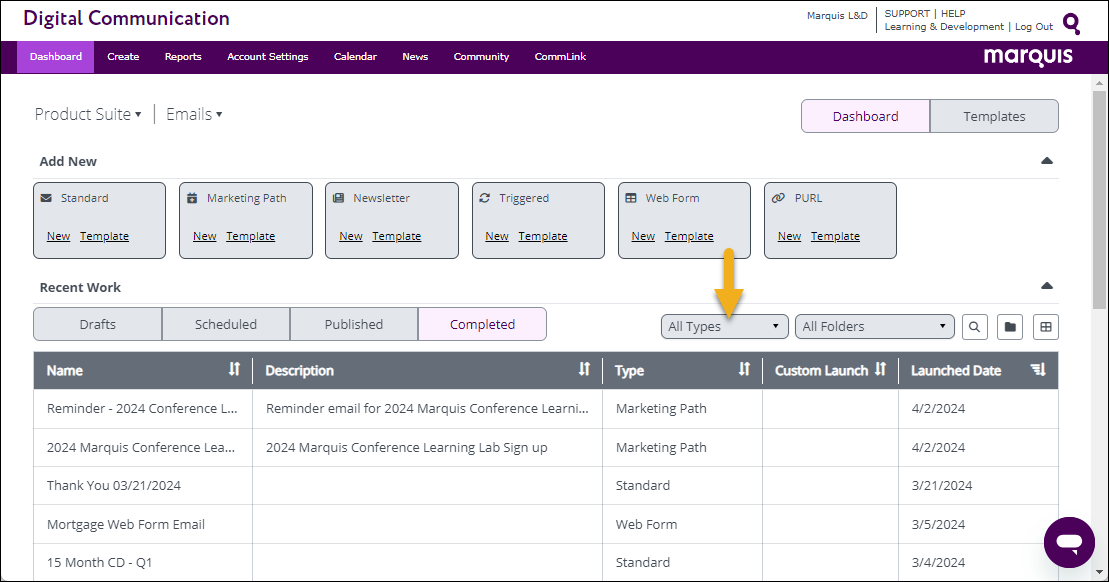Viewport: 1109px width, 582px height.
Task: Sort by Type column arrows
Action: coord(744,369)
